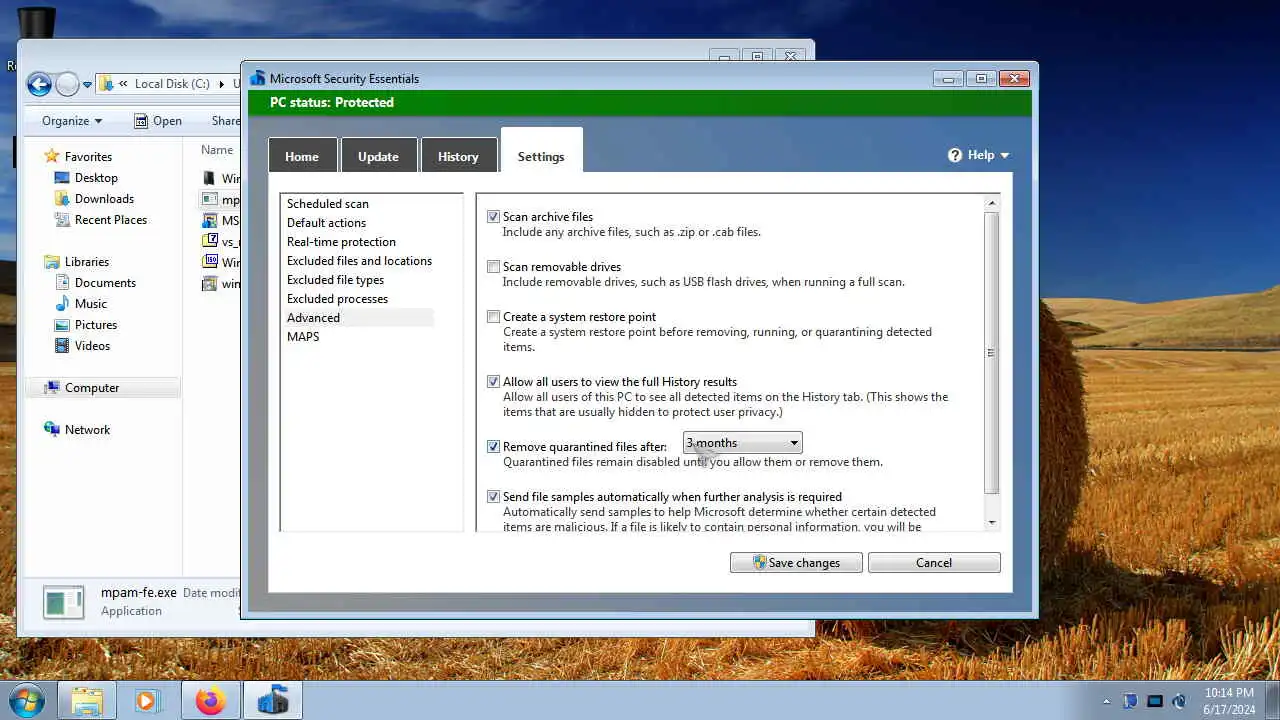The image size is (1280, 720).
Task: Open Real-time protection settings
Action: coord(341,242)
